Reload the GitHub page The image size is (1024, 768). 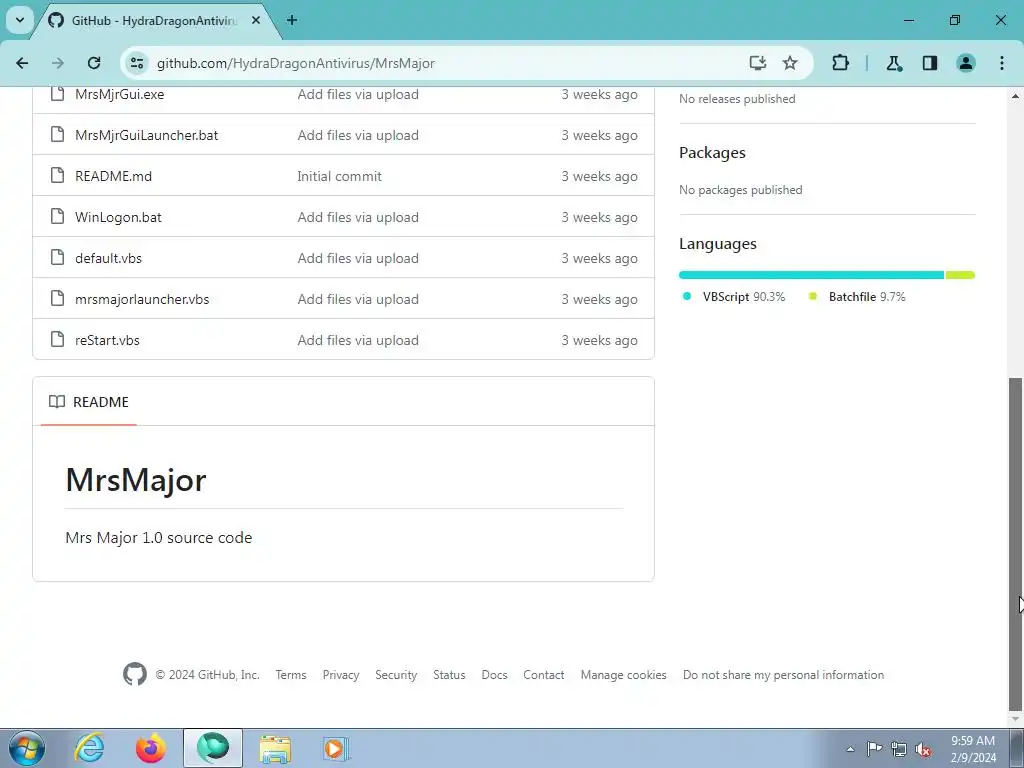pos(94,63)
